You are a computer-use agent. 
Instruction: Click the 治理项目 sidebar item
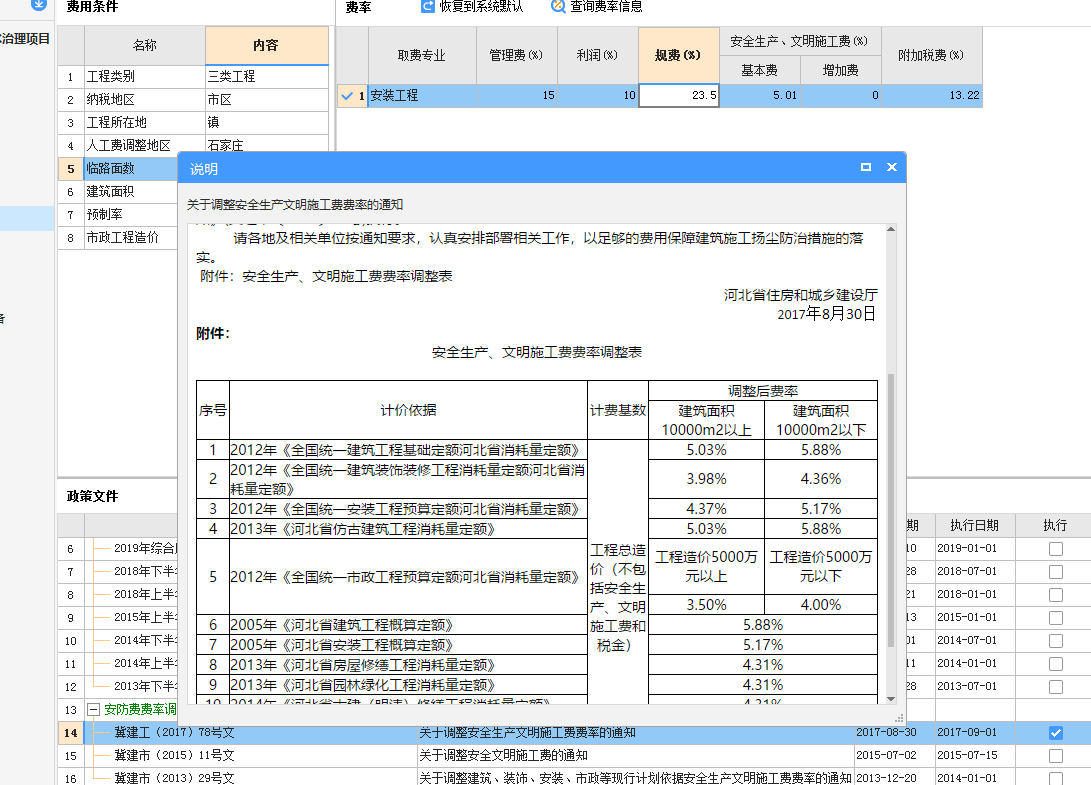tap(25, 38)
